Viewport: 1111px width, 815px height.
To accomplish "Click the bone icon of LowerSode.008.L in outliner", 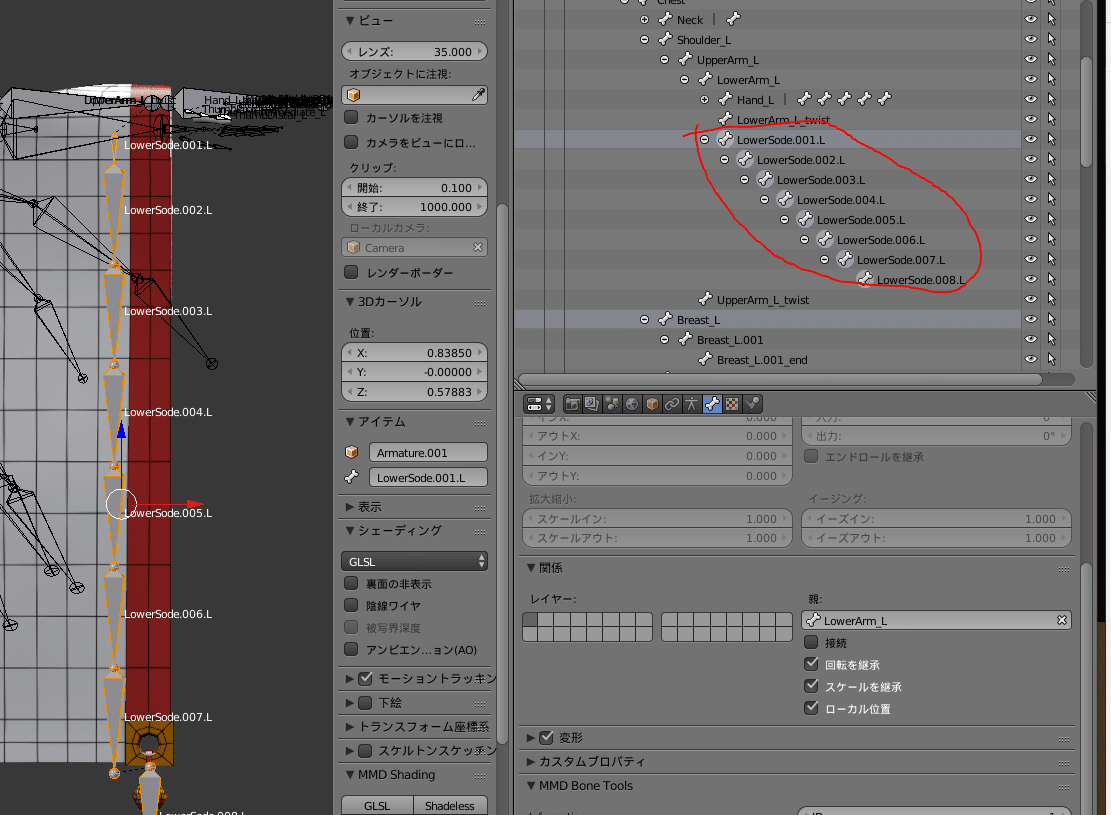I will click(x=864, y=280).
